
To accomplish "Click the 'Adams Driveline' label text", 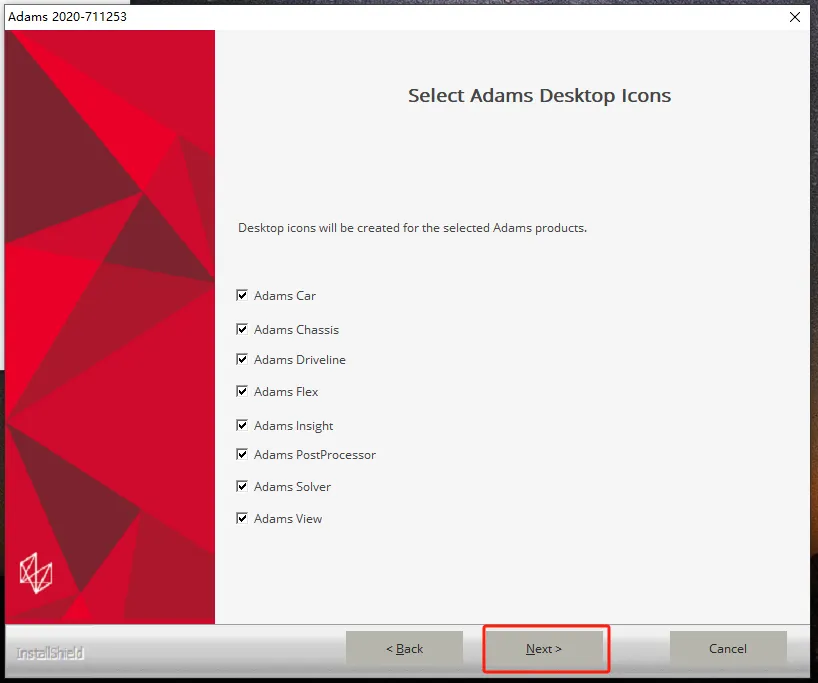I will (299, 360).
